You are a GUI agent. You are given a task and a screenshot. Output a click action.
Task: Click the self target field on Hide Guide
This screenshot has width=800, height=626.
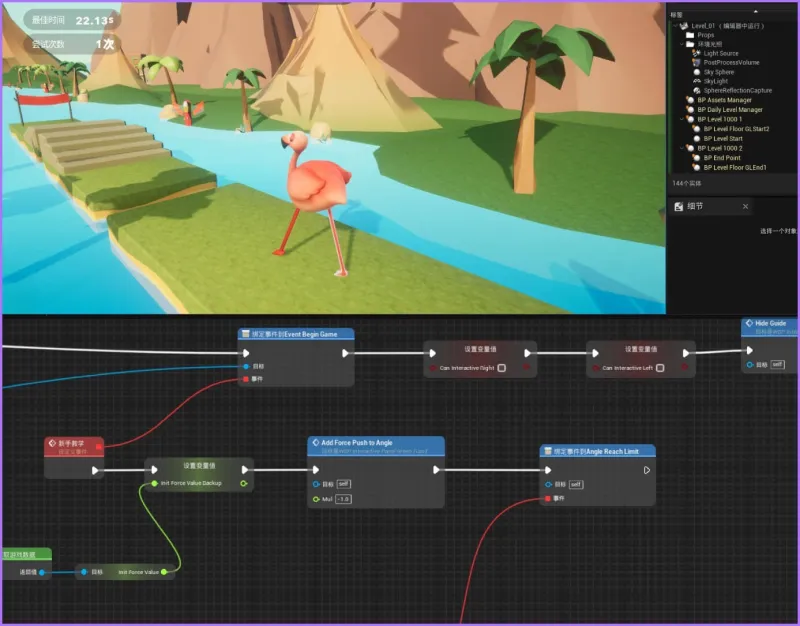(x=777, y=364)
